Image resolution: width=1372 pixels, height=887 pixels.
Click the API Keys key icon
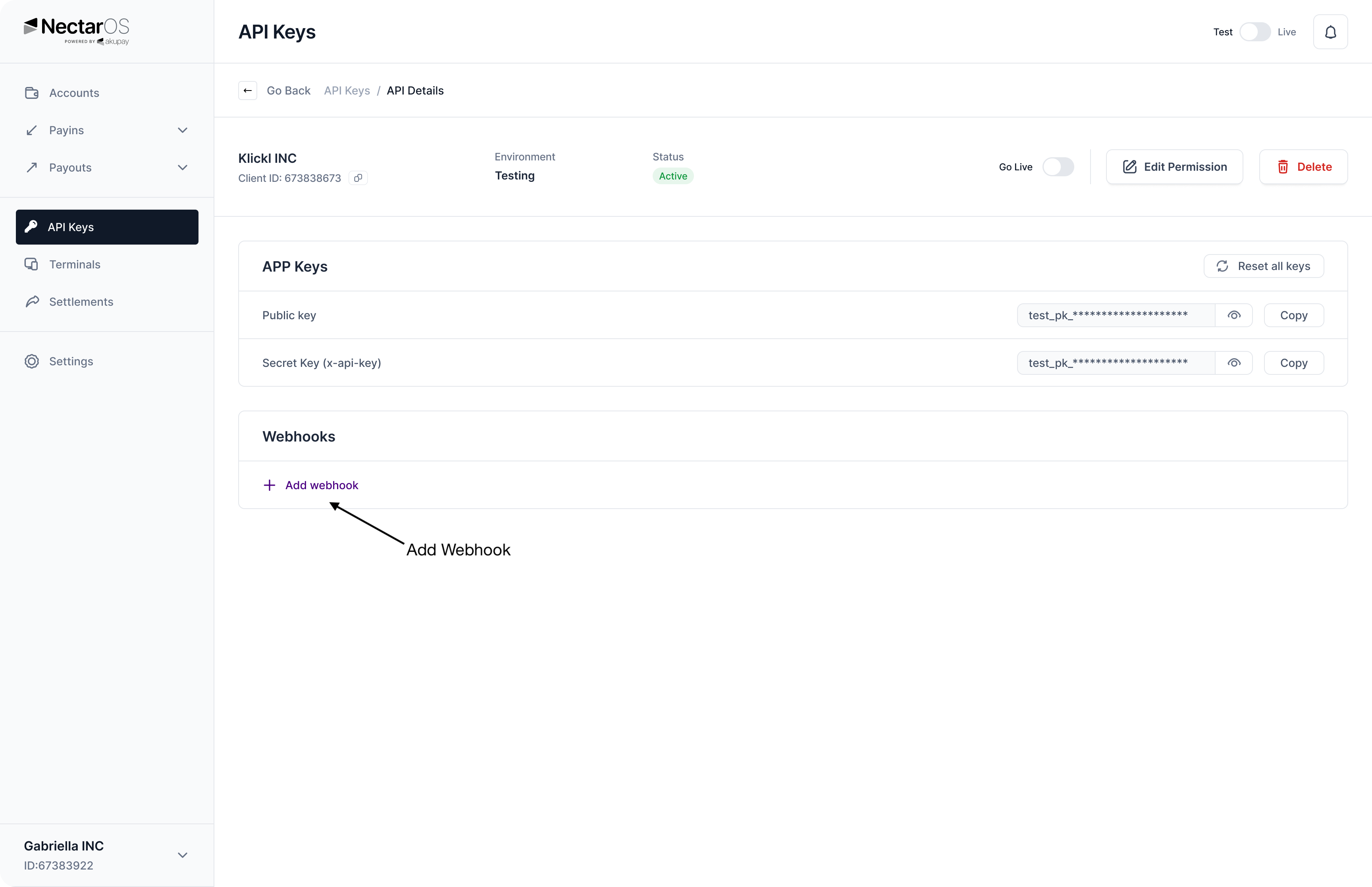31,227
